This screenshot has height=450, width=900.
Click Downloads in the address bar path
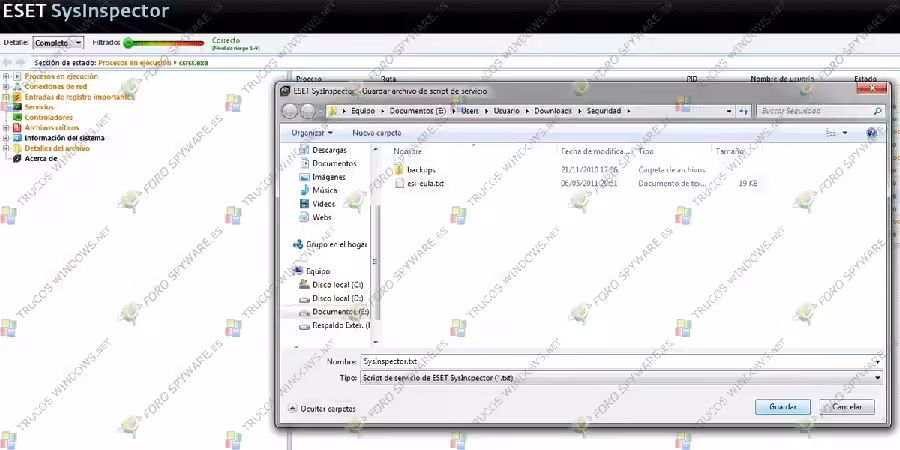(x=553, y=111)
